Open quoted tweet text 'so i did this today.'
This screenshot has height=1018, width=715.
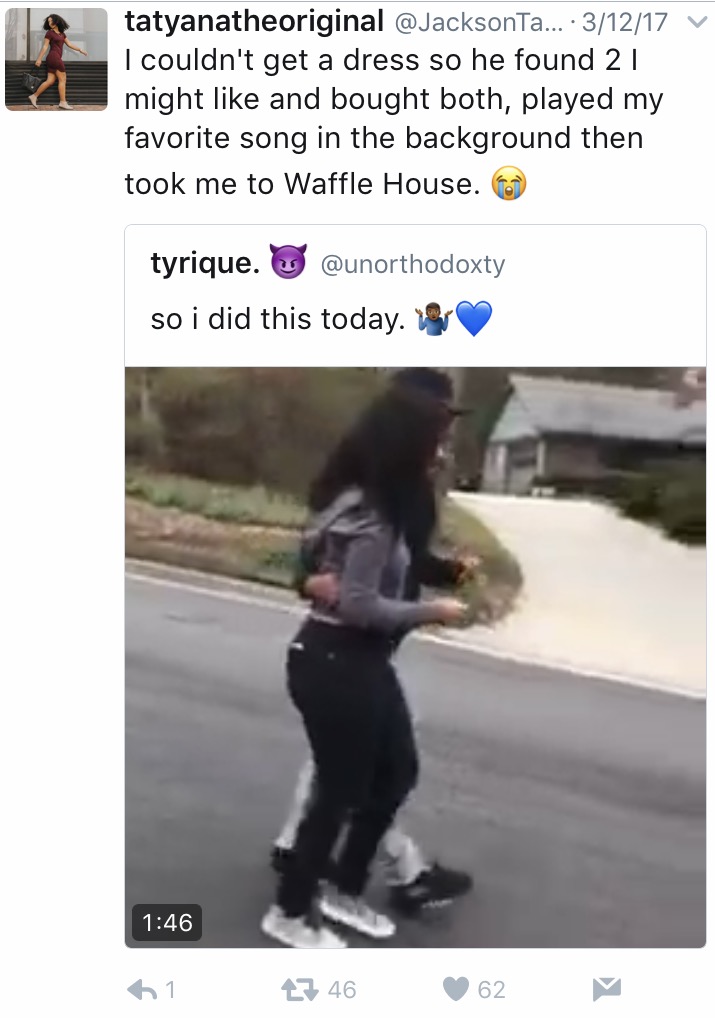coord(278,319)
